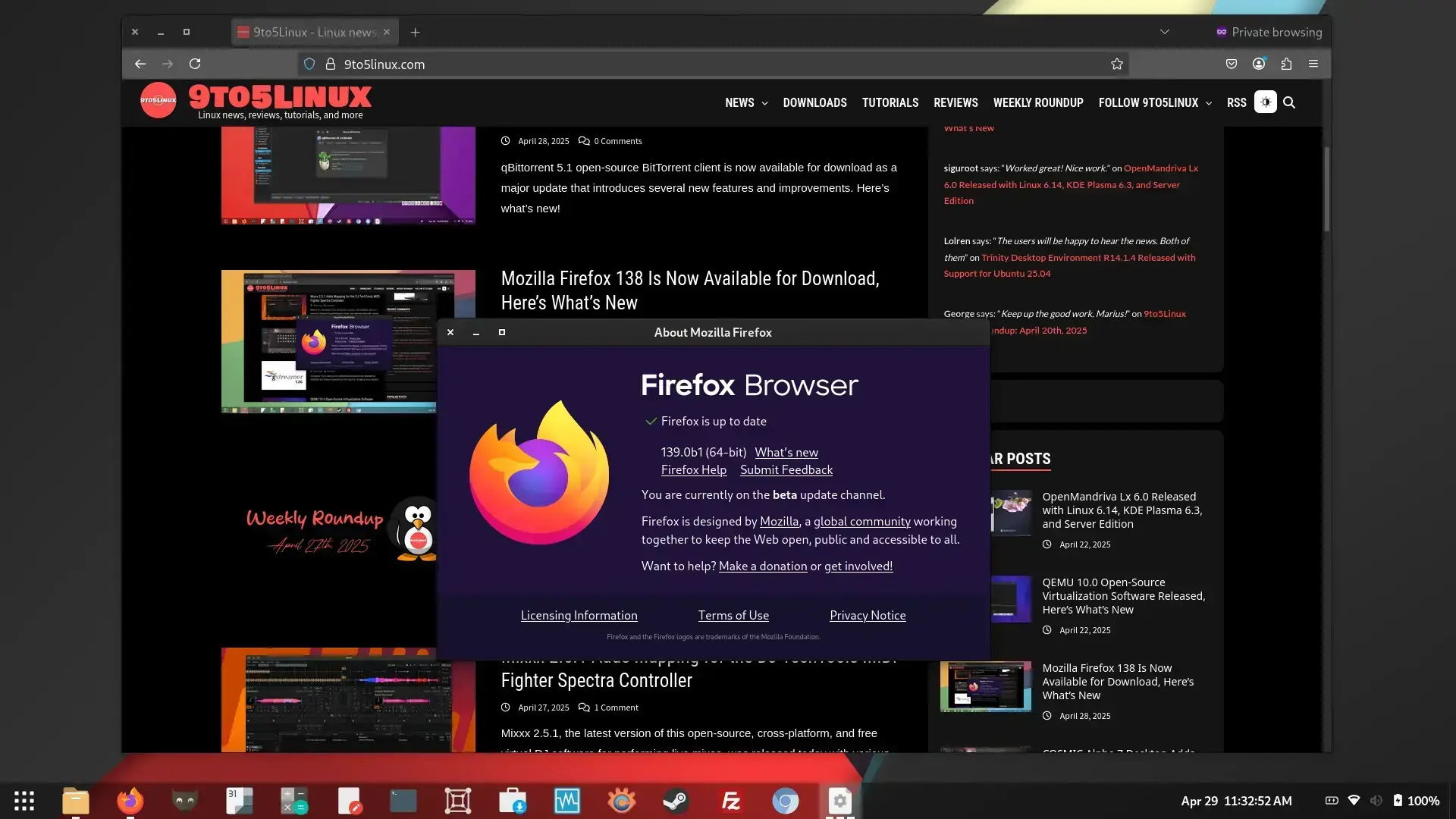The image size is (1456, 819).
Task: Open the Pocket save icon in toolbar
Action: (1232, 64)
